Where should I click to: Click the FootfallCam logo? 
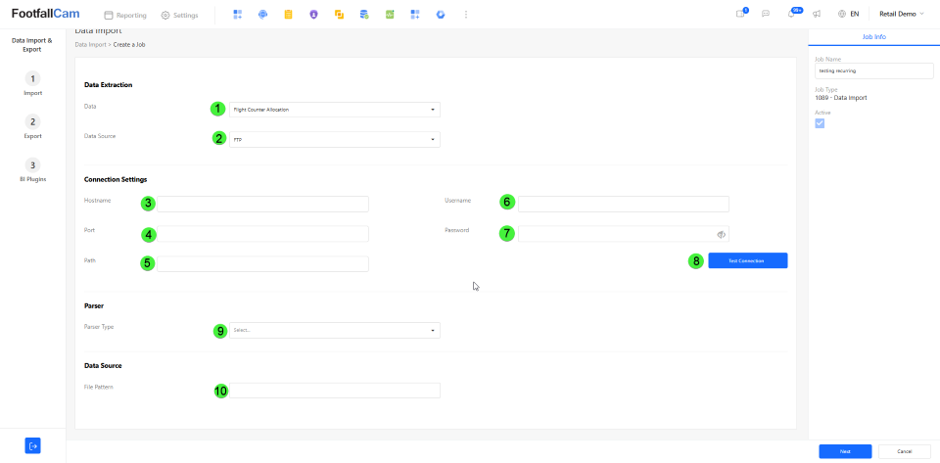pos(45,14)
